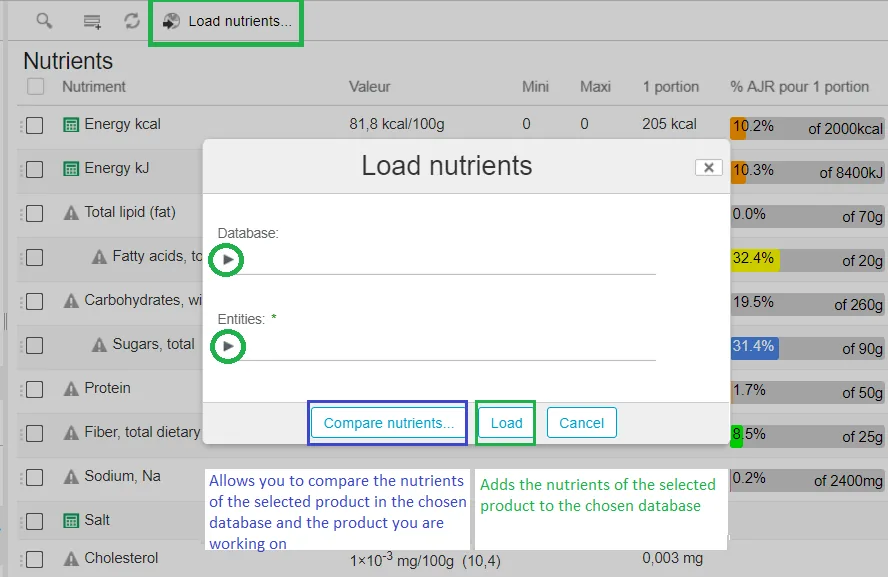The image size is (888, 577).
Task: Click the Valeur column header
Action: tap(369, 87)
